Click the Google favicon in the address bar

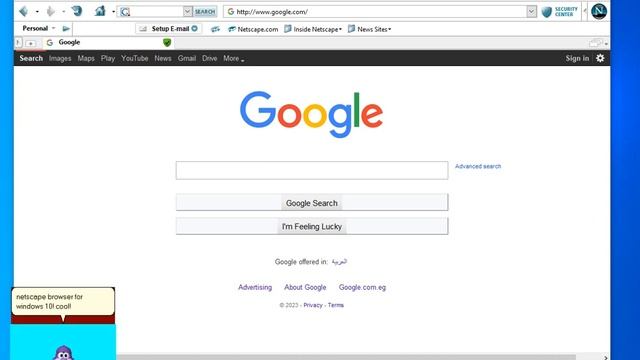click(231, 12)
